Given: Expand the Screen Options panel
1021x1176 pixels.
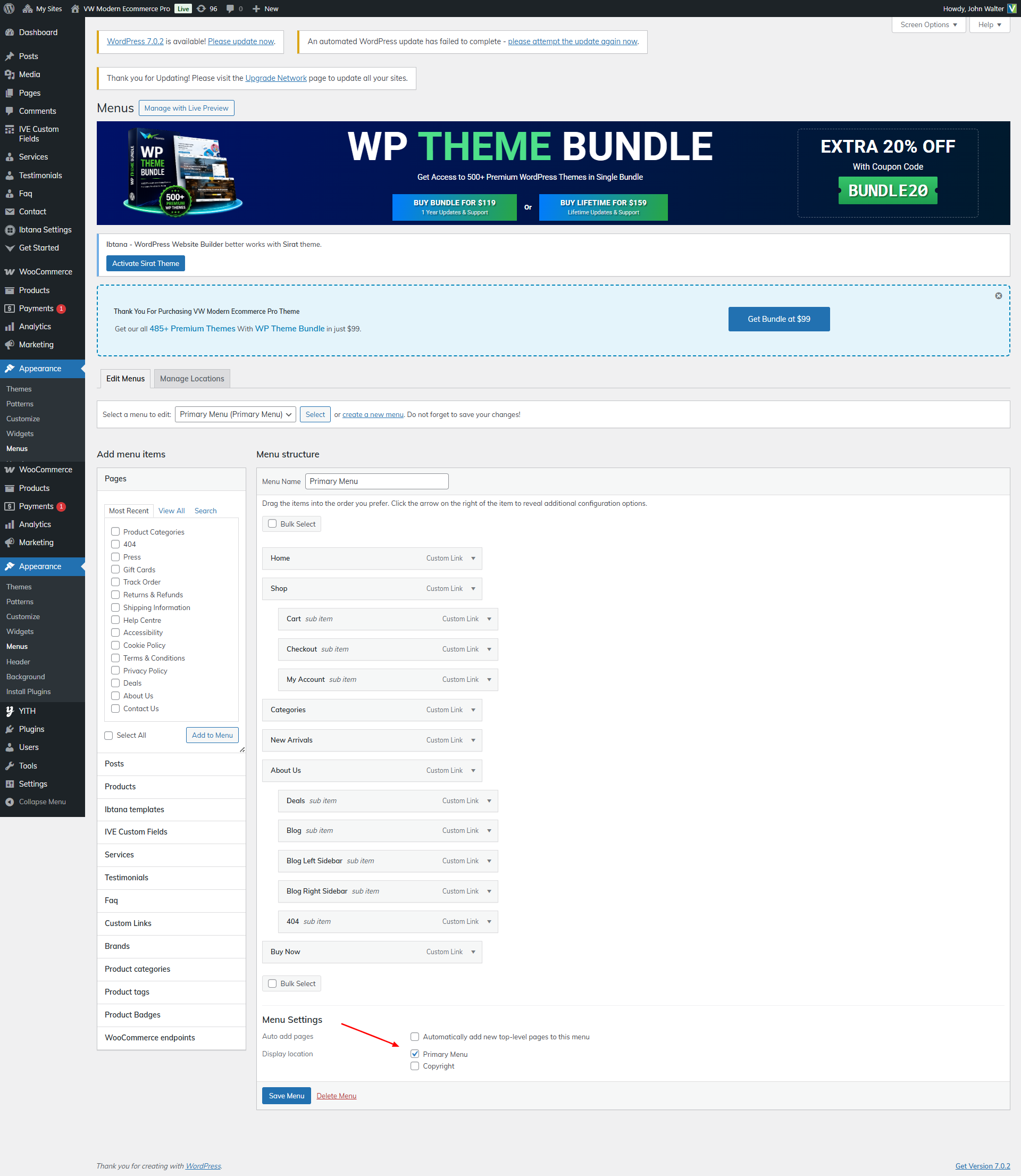Looking at the screenshot, I should coord(928,24).
